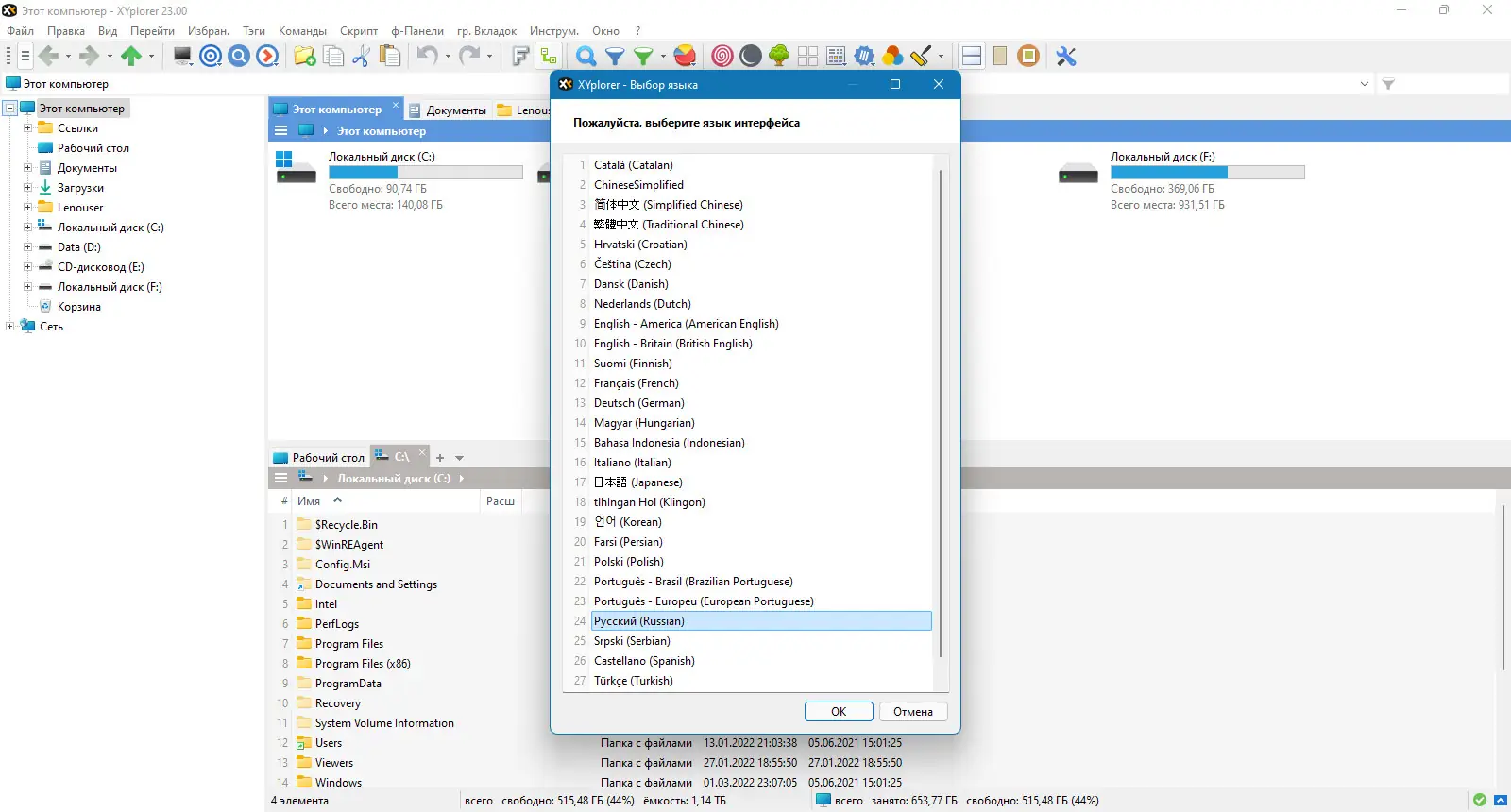Screen dimensions: 1511x812
Task: Click the Redo toolbar icon
Action: 469,57
